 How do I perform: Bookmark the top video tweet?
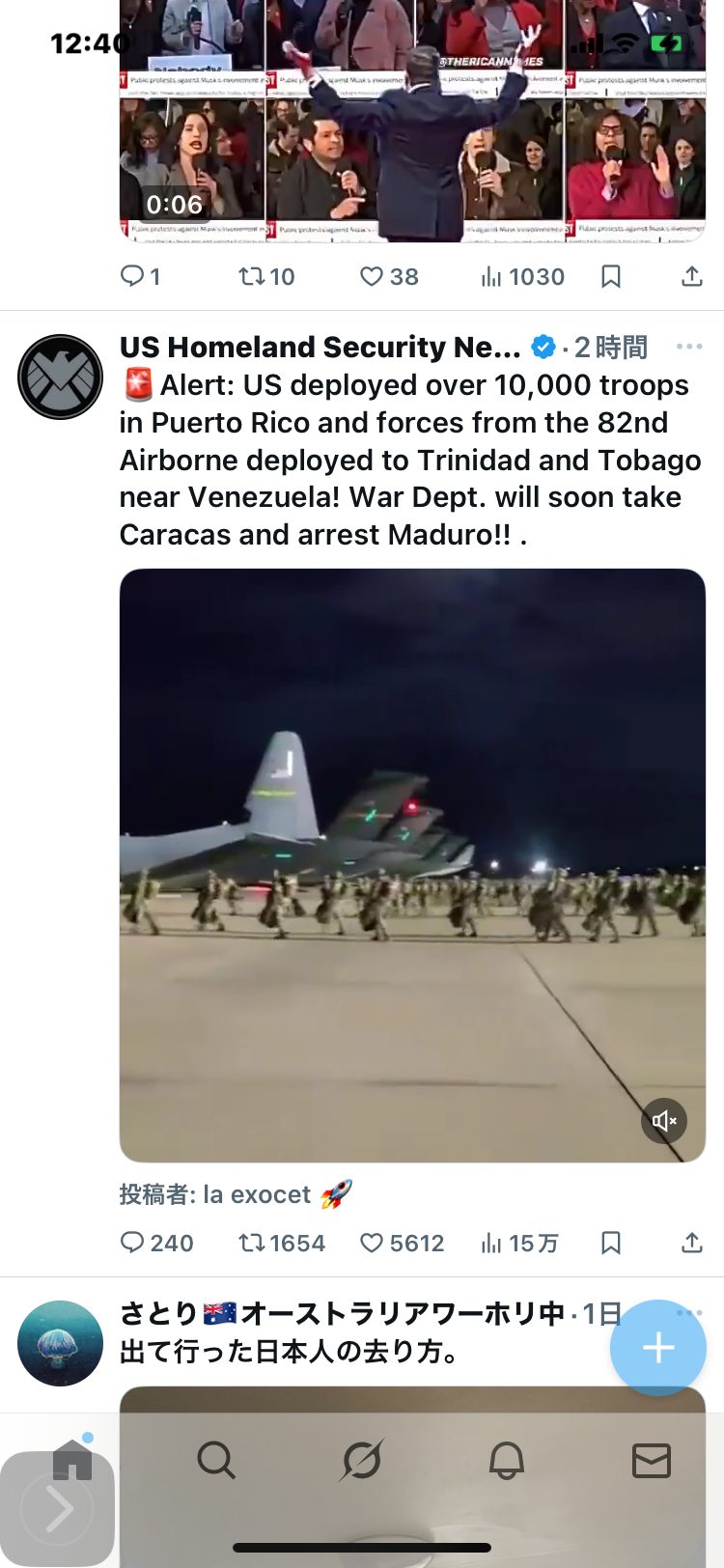click(x=611, y=277)
